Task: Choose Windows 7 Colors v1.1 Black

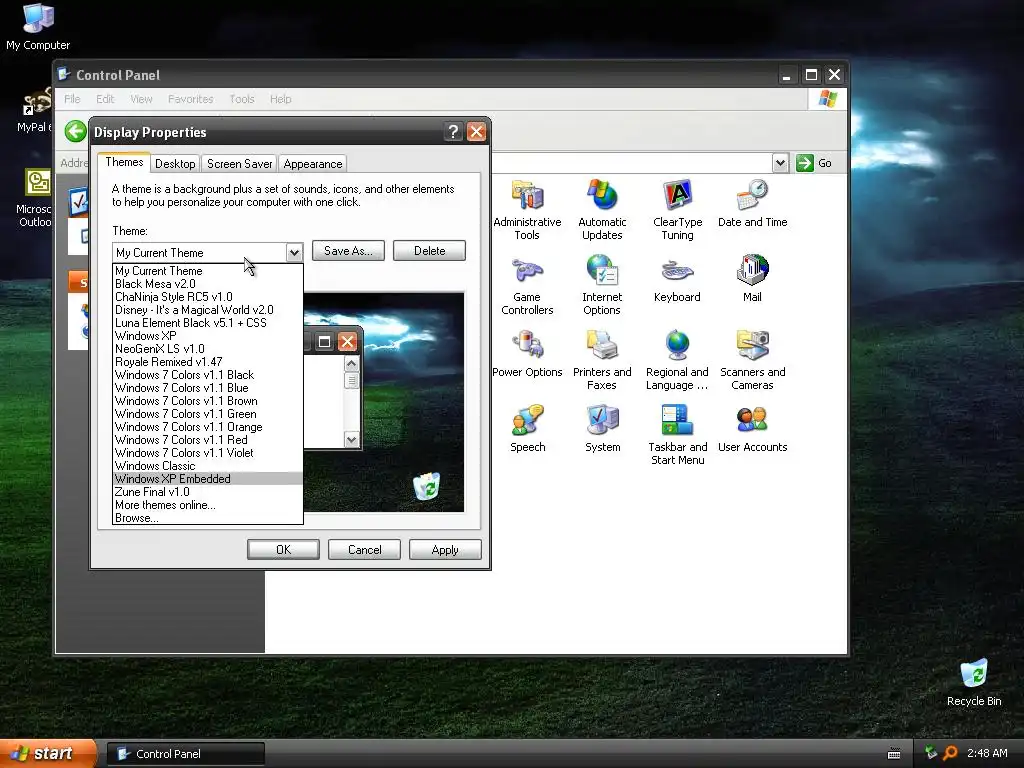Action: point(208,375)
